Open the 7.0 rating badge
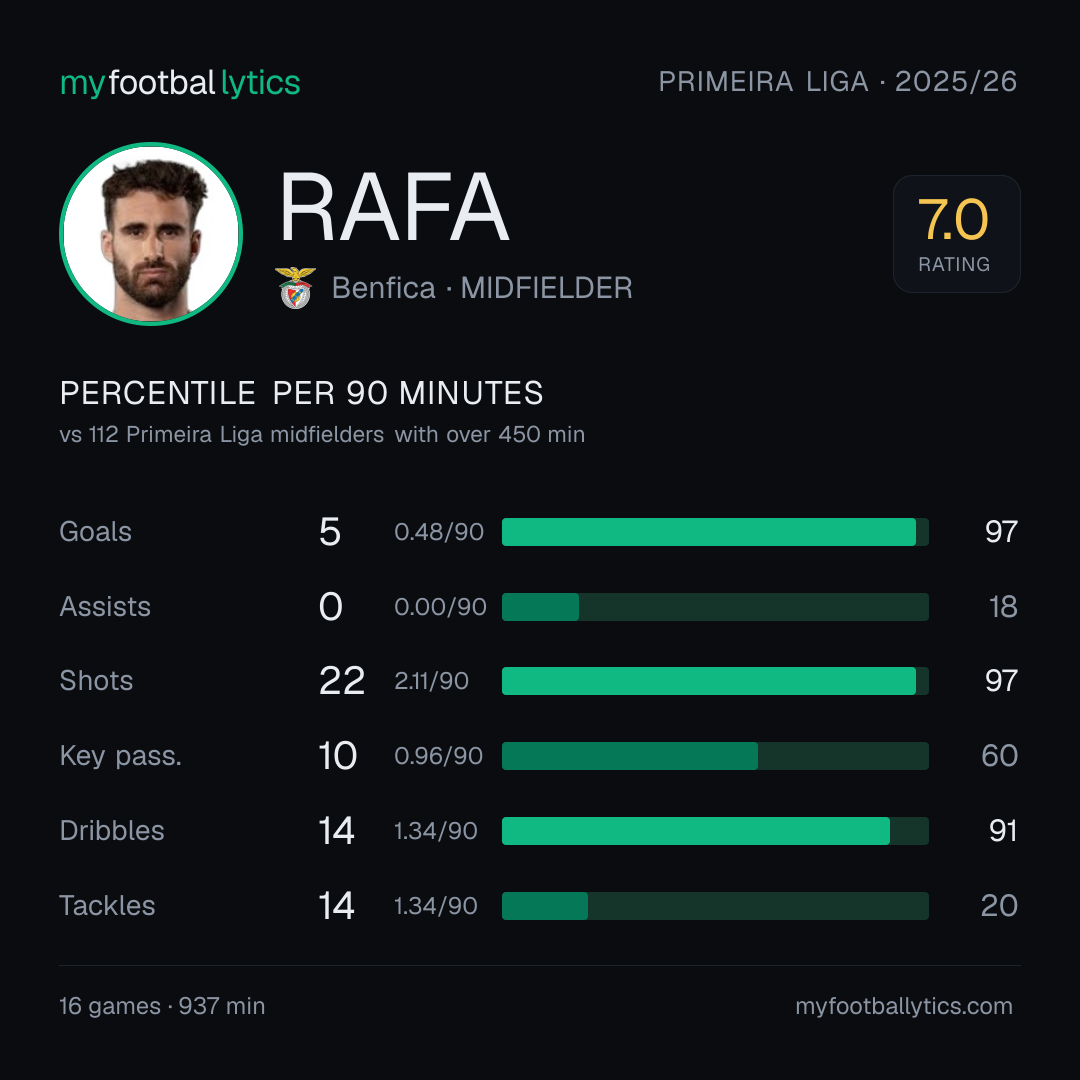1080x1080 pixels. coord(956,234)
